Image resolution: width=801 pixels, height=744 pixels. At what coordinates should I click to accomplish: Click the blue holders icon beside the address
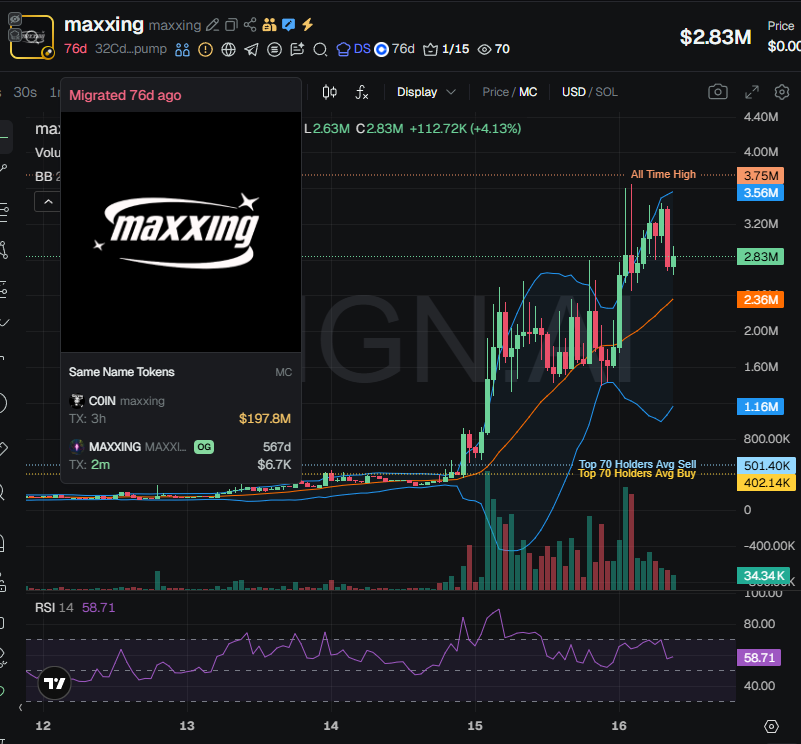click(x=182, y=50)
